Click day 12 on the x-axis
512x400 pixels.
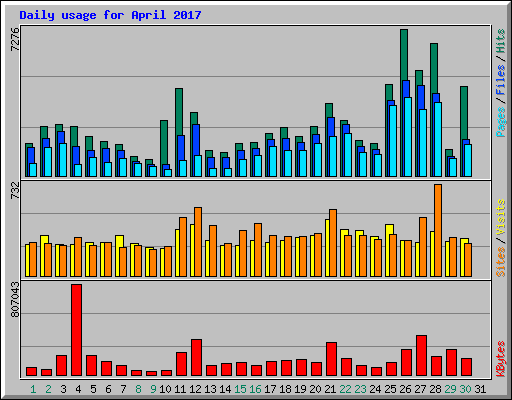pos(195,389)
